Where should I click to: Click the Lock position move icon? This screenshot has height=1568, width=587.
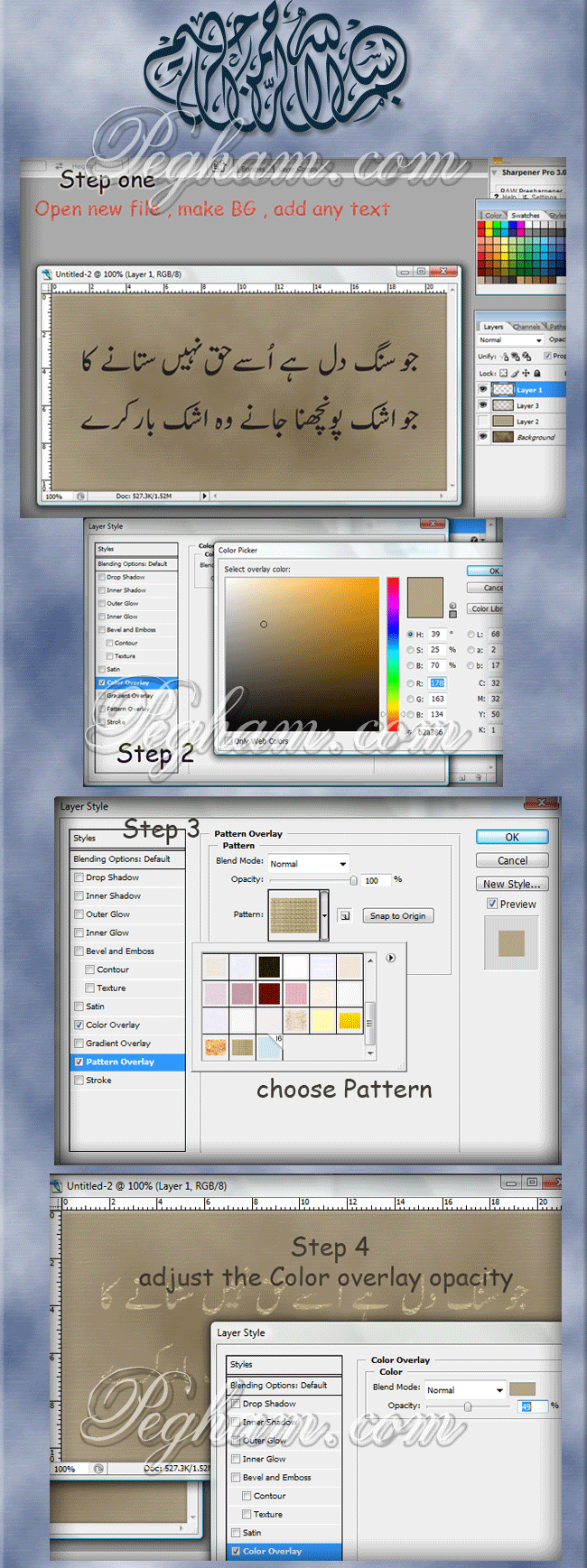tap(526, 373)
